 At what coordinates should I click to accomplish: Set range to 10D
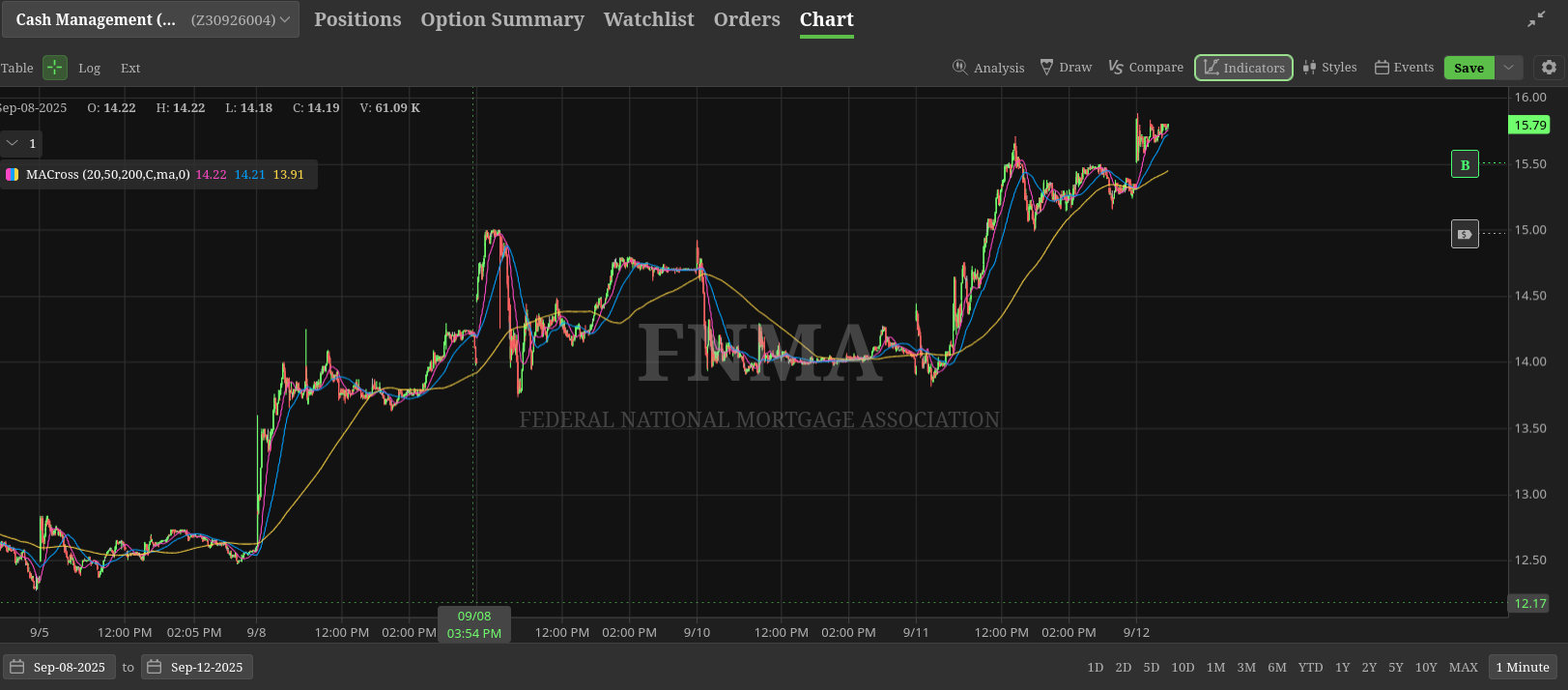1183,668
